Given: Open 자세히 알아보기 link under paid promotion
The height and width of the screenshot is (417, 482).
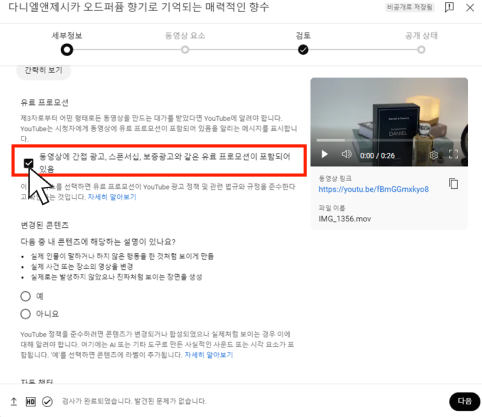Looking at the screenshot, I should click(x=112, y=197).
